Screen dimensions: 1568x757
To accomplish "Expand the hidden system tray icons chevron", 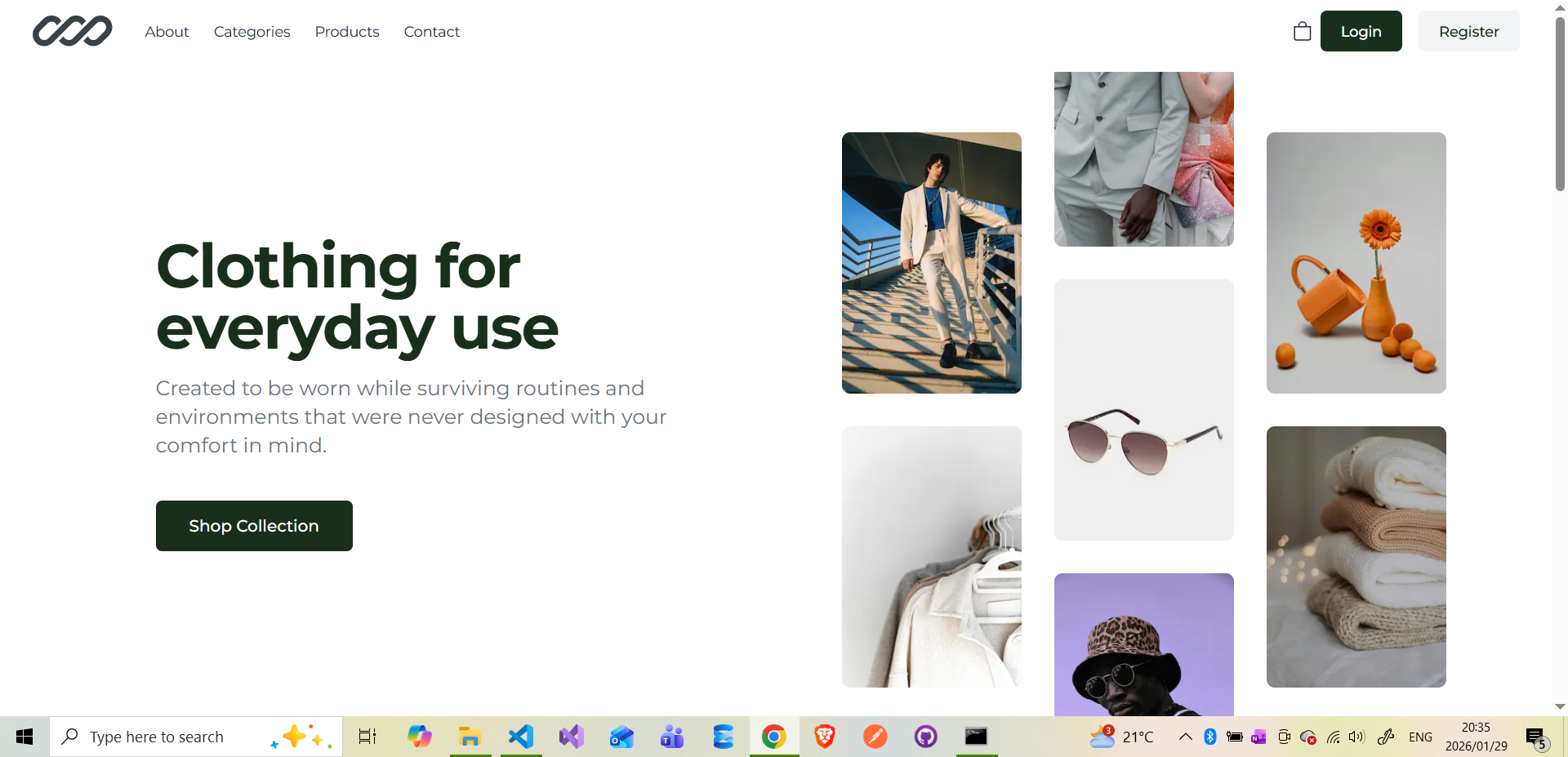I will pyautogui.click(x=1185, y=737).
